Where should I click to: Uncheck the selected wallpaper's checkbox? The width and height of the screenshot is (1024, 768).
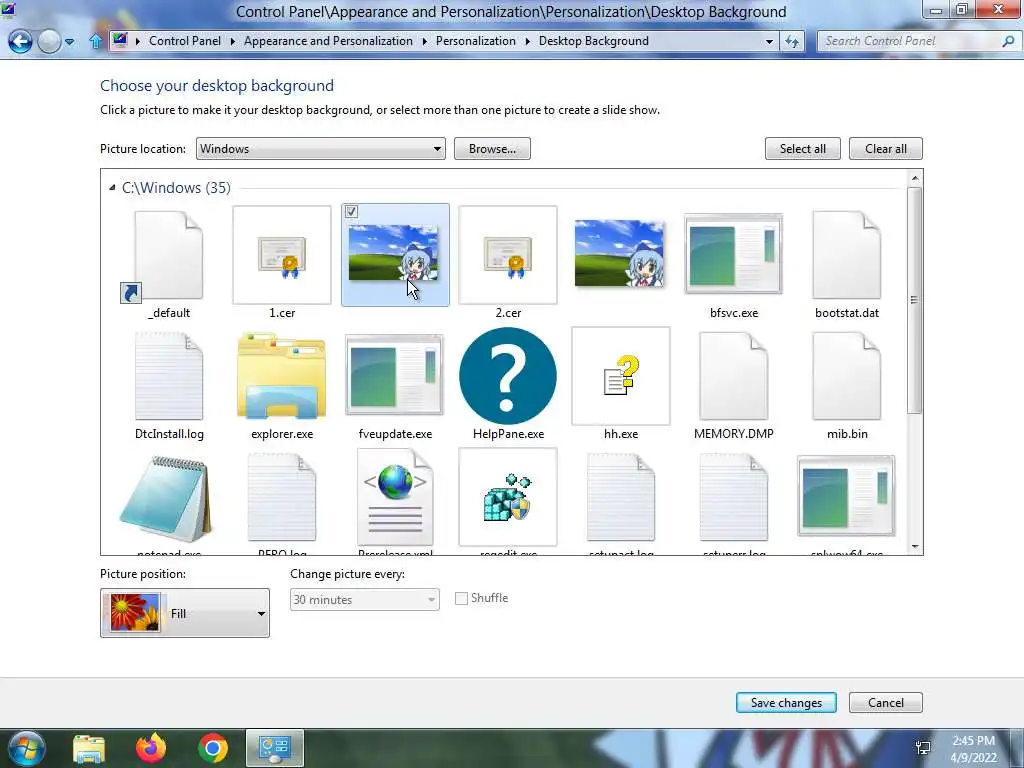click(x=351, y=212)
